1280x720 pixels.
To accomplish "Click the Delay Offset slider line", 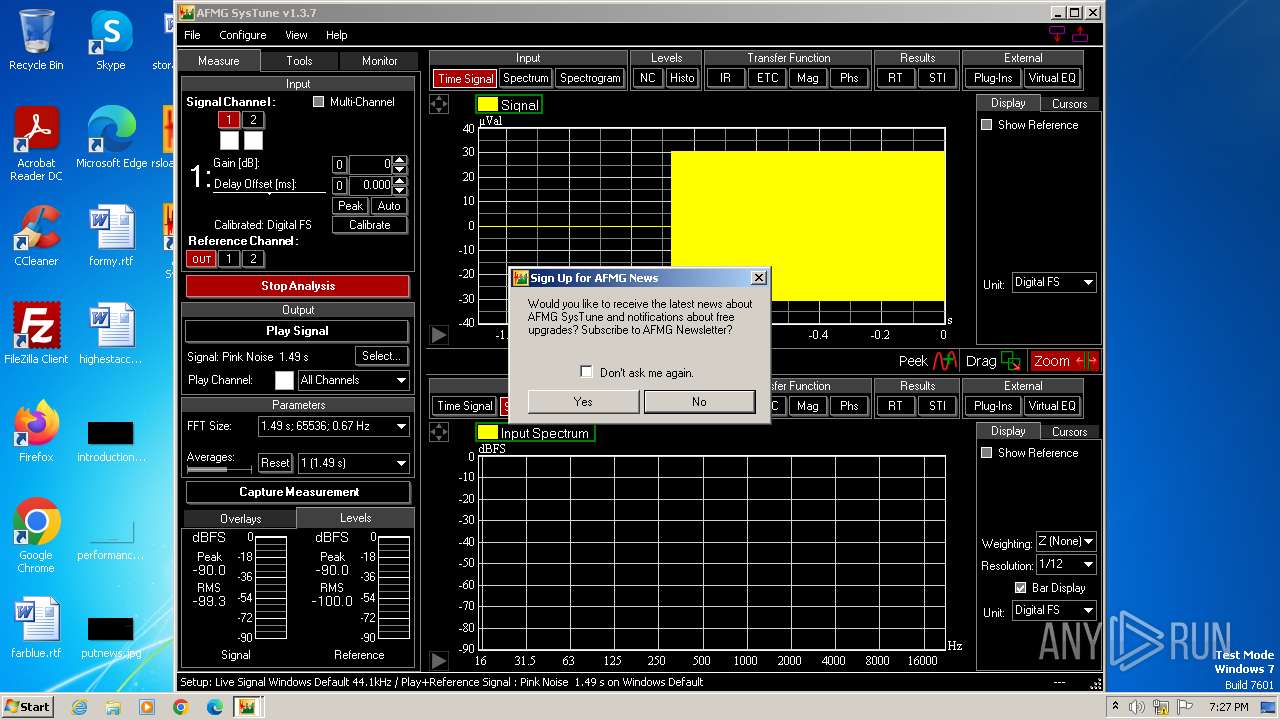I will [x=269, y=193].
